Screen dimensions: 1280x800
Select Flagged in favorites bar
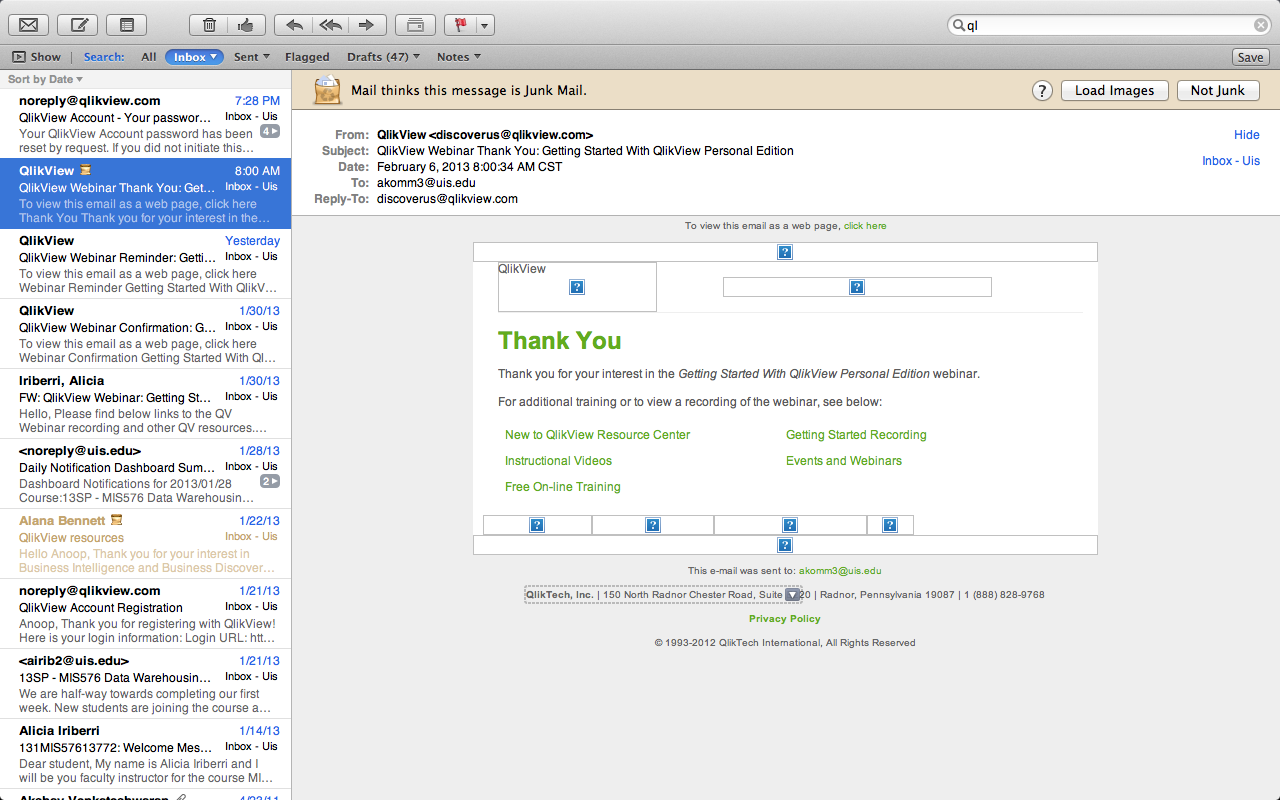coord(307,57)
